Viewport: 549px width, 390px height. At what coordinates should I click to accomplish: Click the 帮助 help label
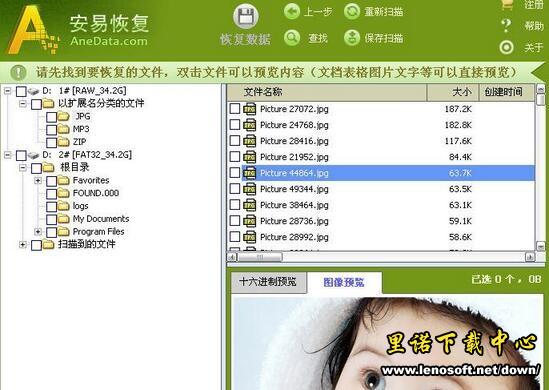[x=534, y=26]
